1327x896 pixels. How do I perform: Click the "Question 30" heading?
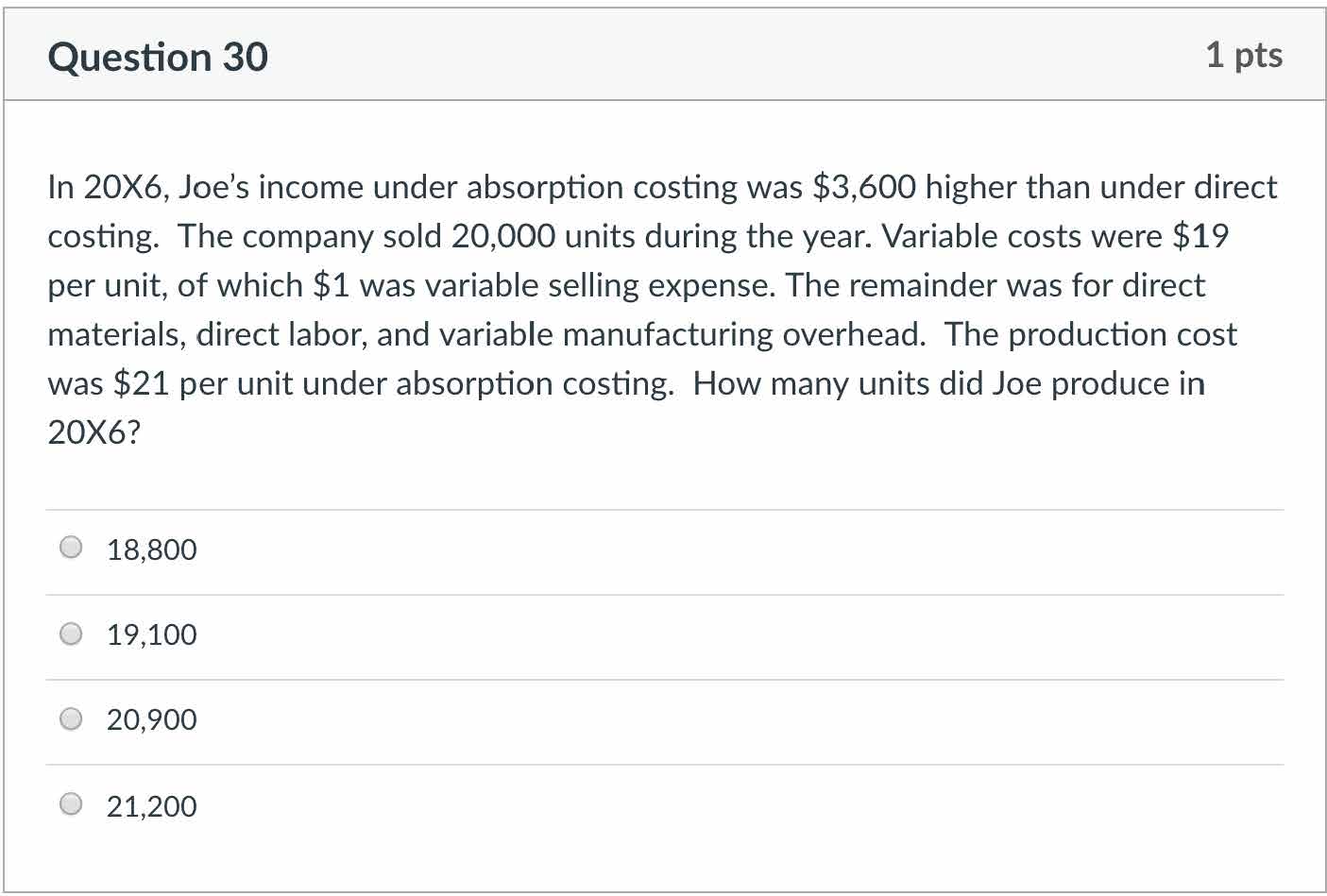coord(158,58)
